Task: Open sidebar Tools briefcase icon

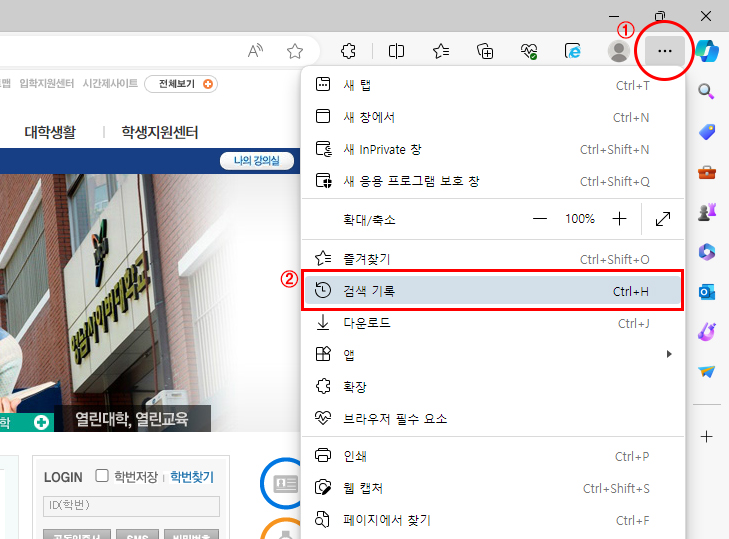Action: coord(707,172)
